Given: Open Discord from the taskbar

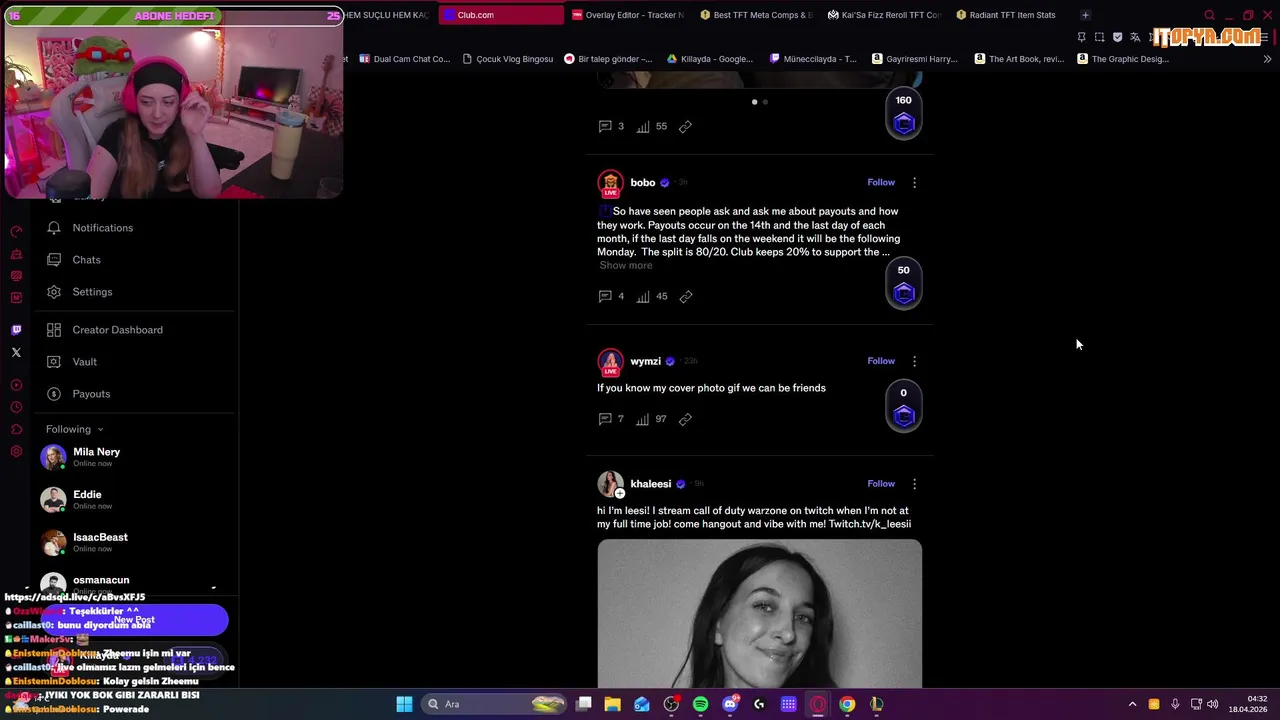Looking at the screenshot, I should pos(730,704).
